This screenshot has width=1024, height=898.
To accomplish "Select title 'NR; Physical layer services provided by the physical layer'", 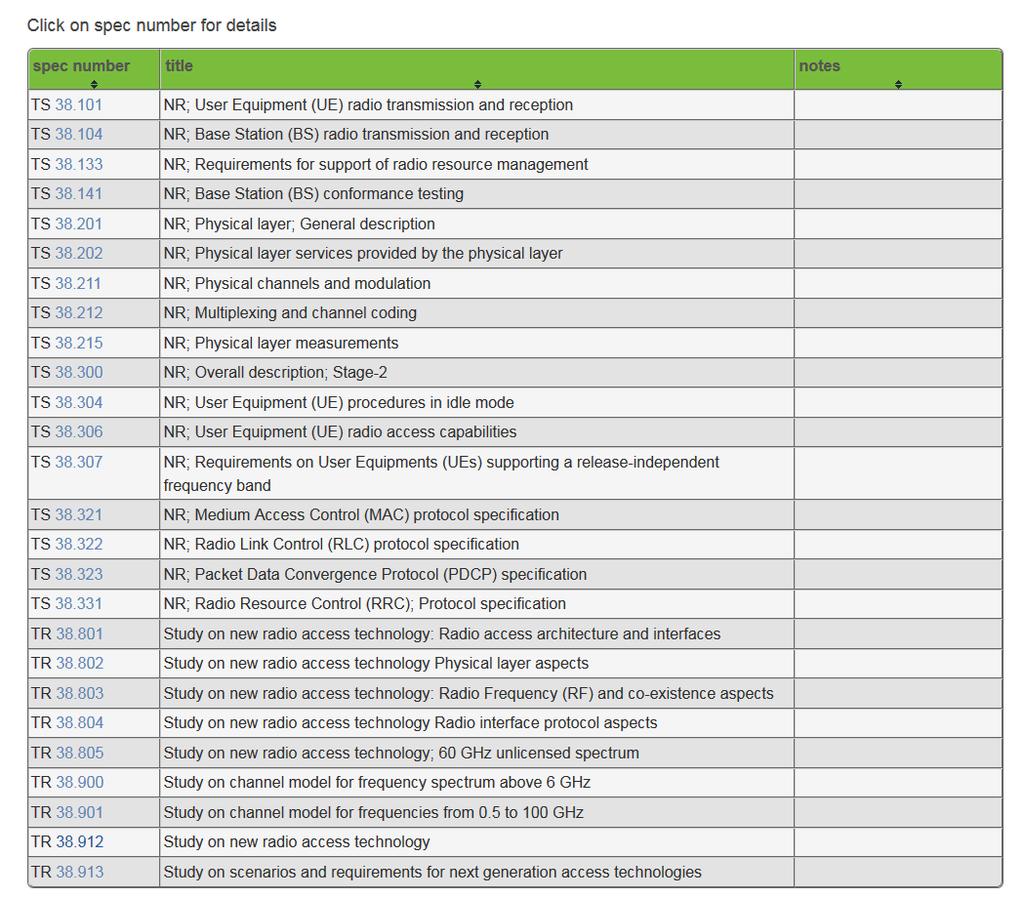I will [x=363, y=253].
